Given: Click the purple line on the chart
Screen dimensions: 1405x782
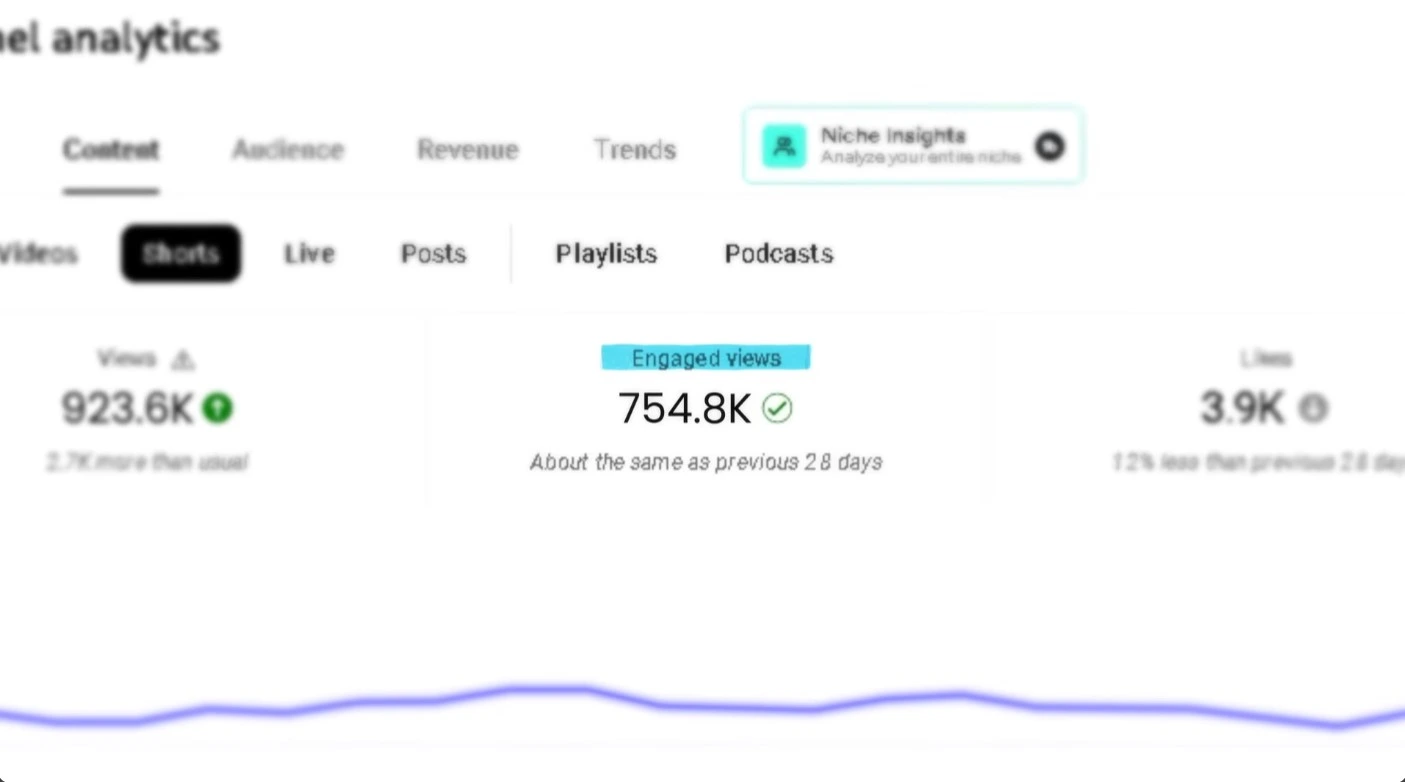Looking at the screenshot, I should click(702, 706).
